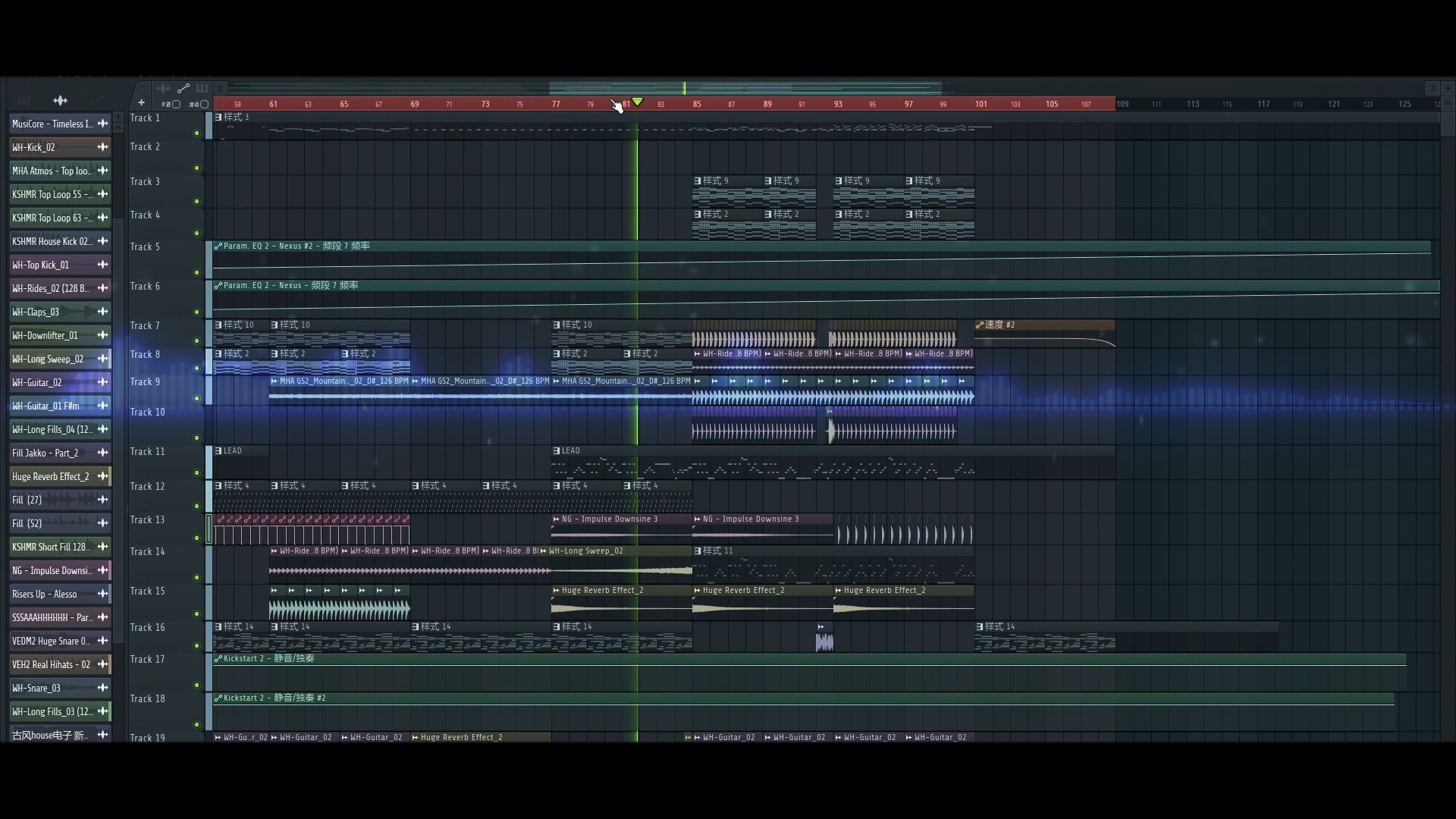Viewport: 1456px width, 819px height.
Task: Click the waveform icon on WH-Rides_02 item
Action: 102,288
